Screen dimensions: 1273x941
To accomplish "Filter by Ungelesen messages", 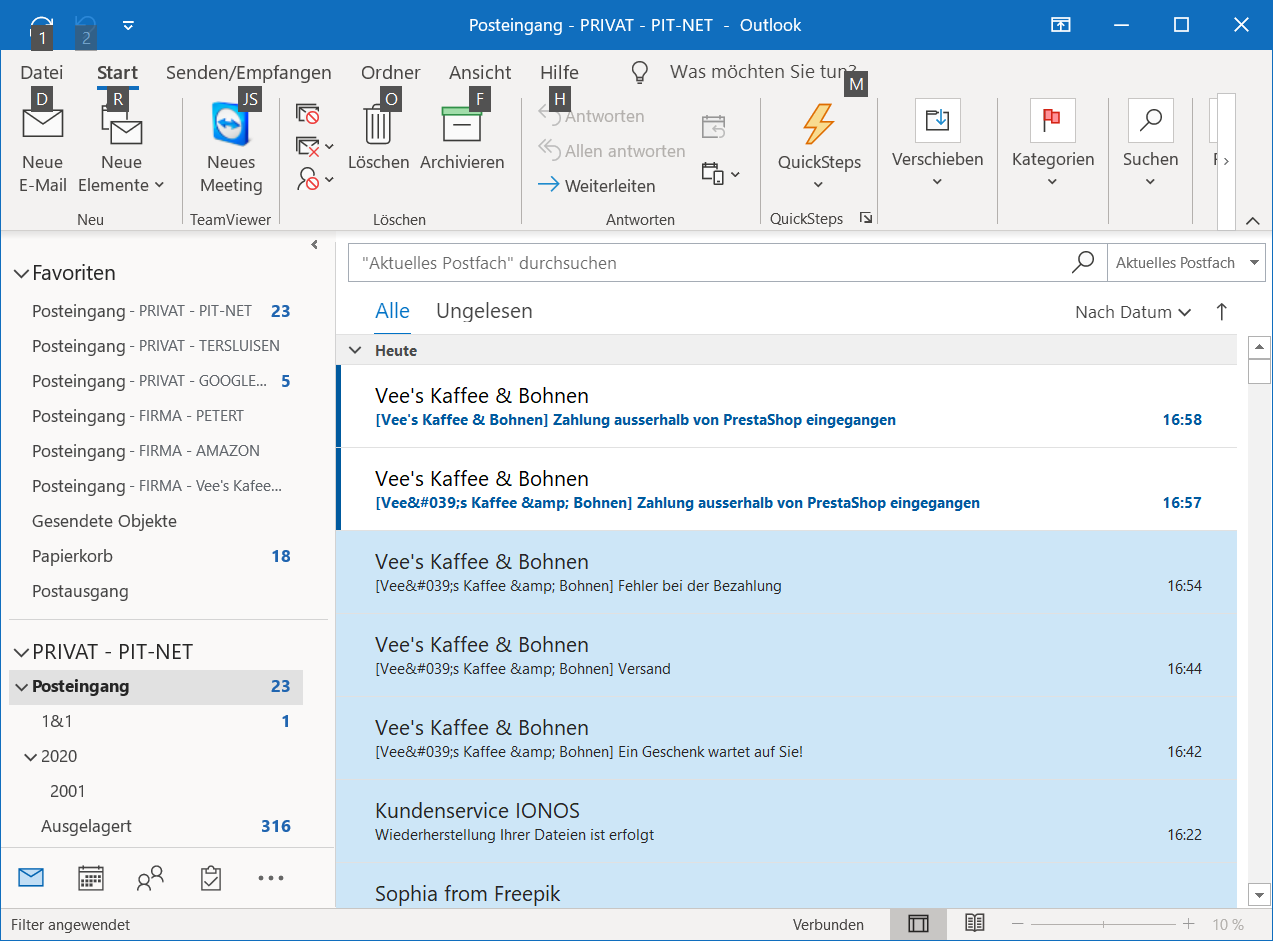I will coord(484,311).
